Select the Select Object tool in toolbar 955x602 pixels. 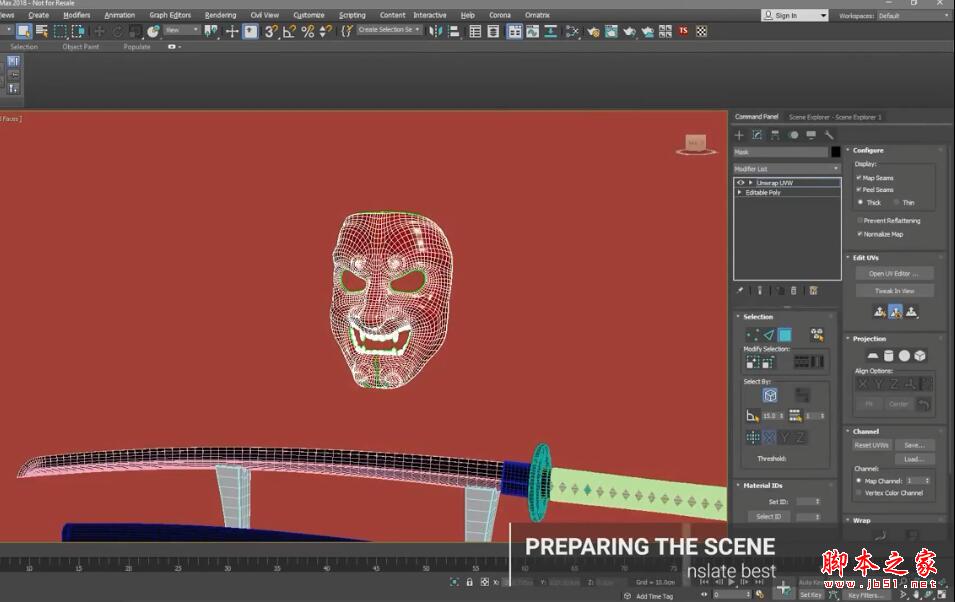(x=24, y=31)
